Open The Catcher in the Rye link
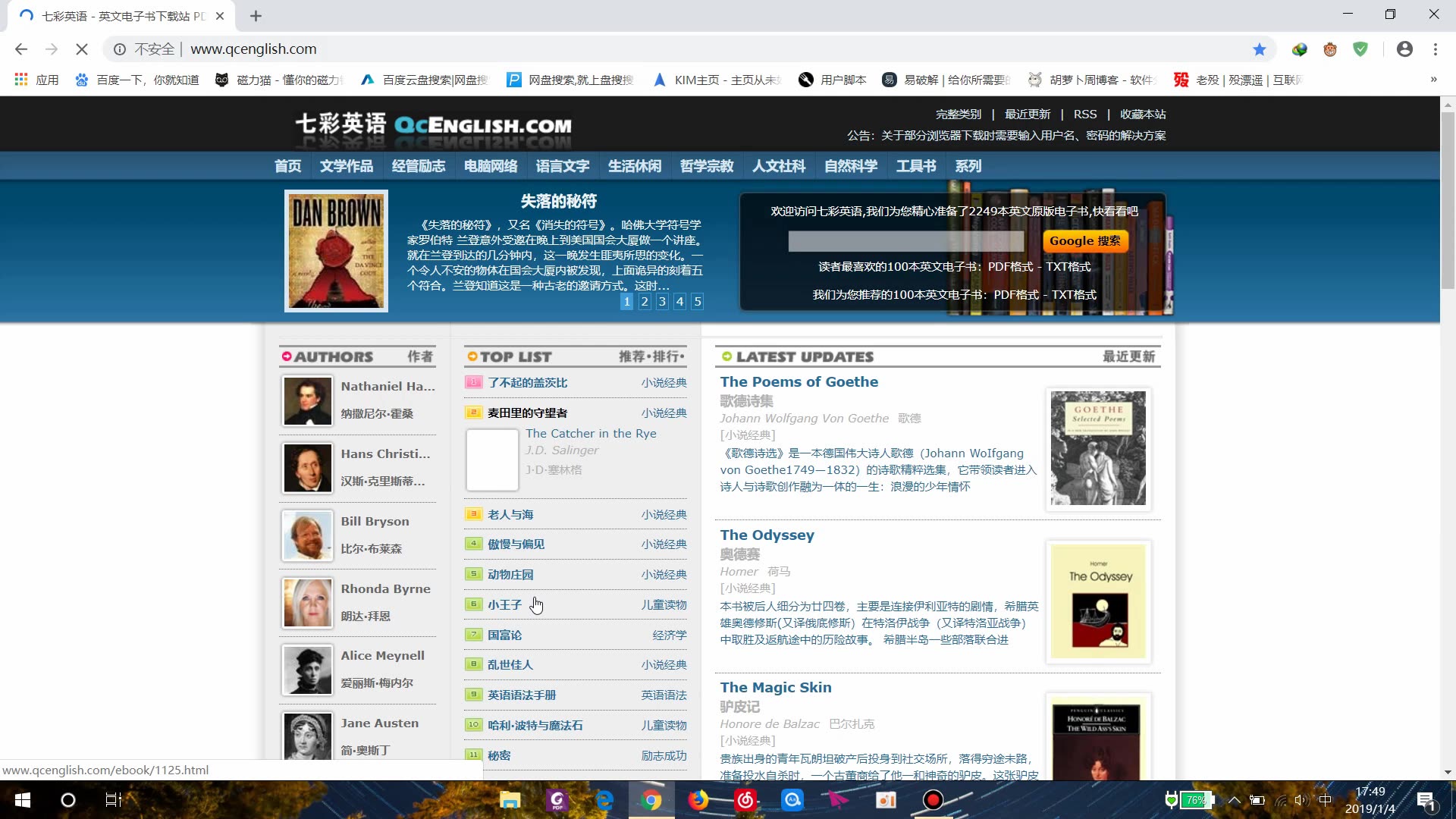1456x819 pixels. (591, 434)
